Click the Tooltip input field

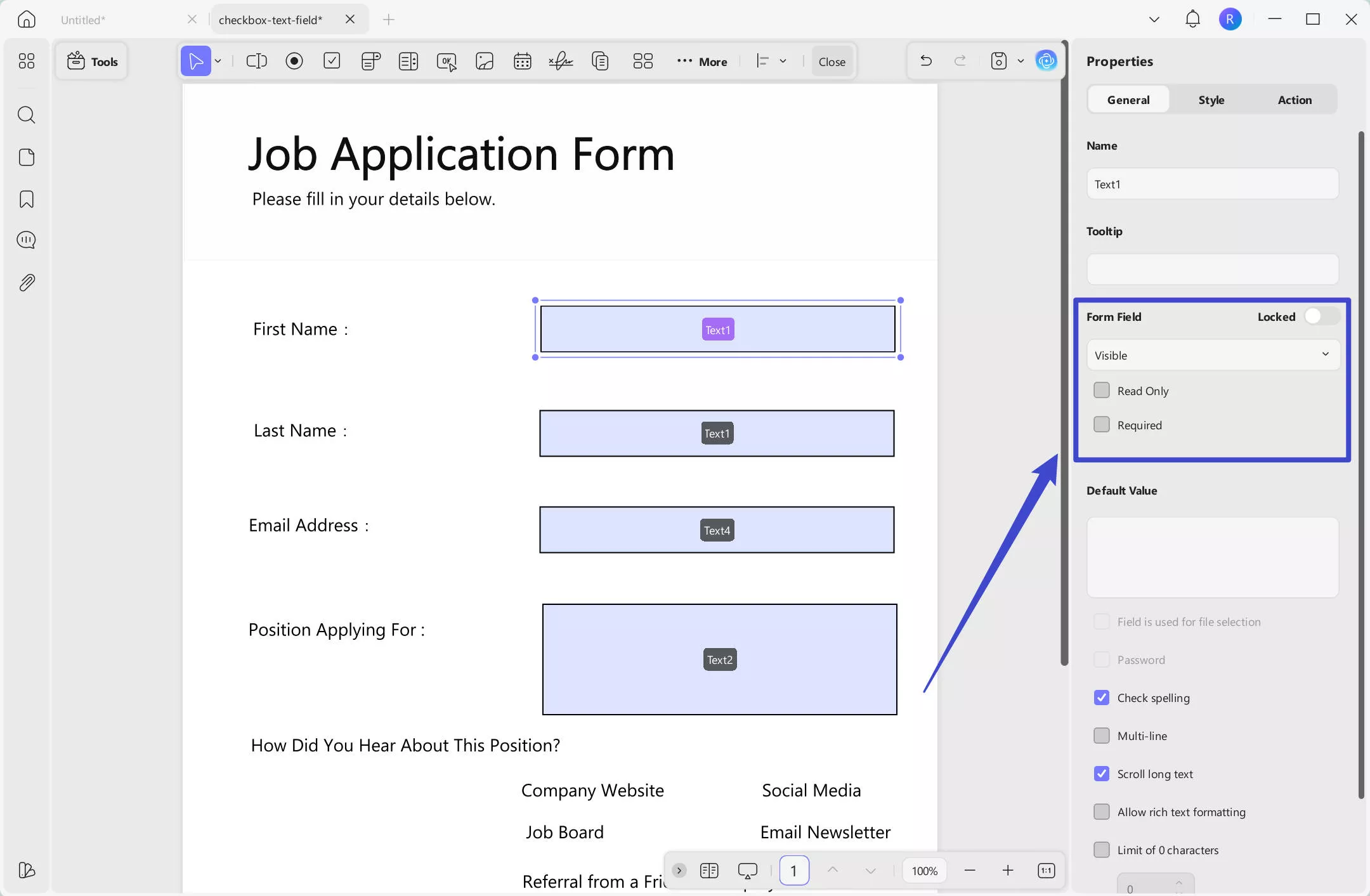1213,269
